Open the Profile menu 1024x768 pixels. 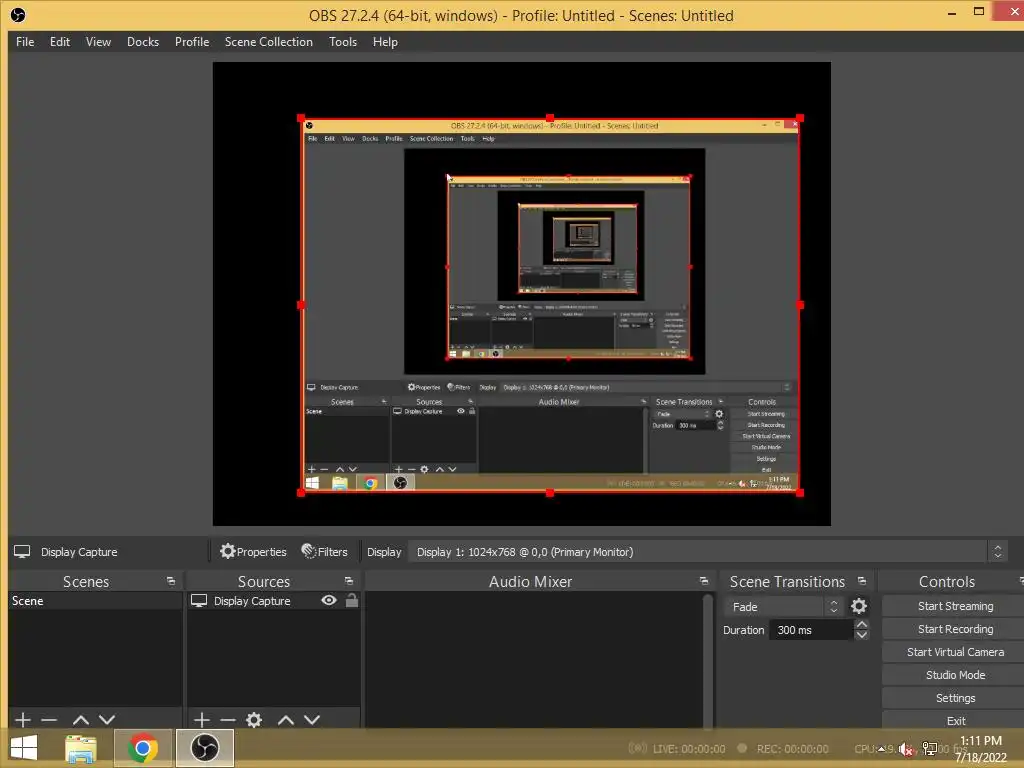point(192,42)
